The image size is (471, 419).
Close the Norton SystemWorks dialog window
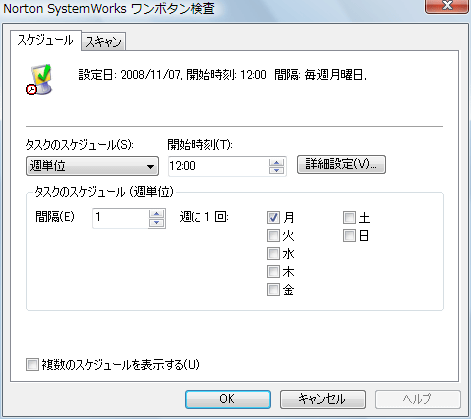pyautogui.click(x=447, y=6)
